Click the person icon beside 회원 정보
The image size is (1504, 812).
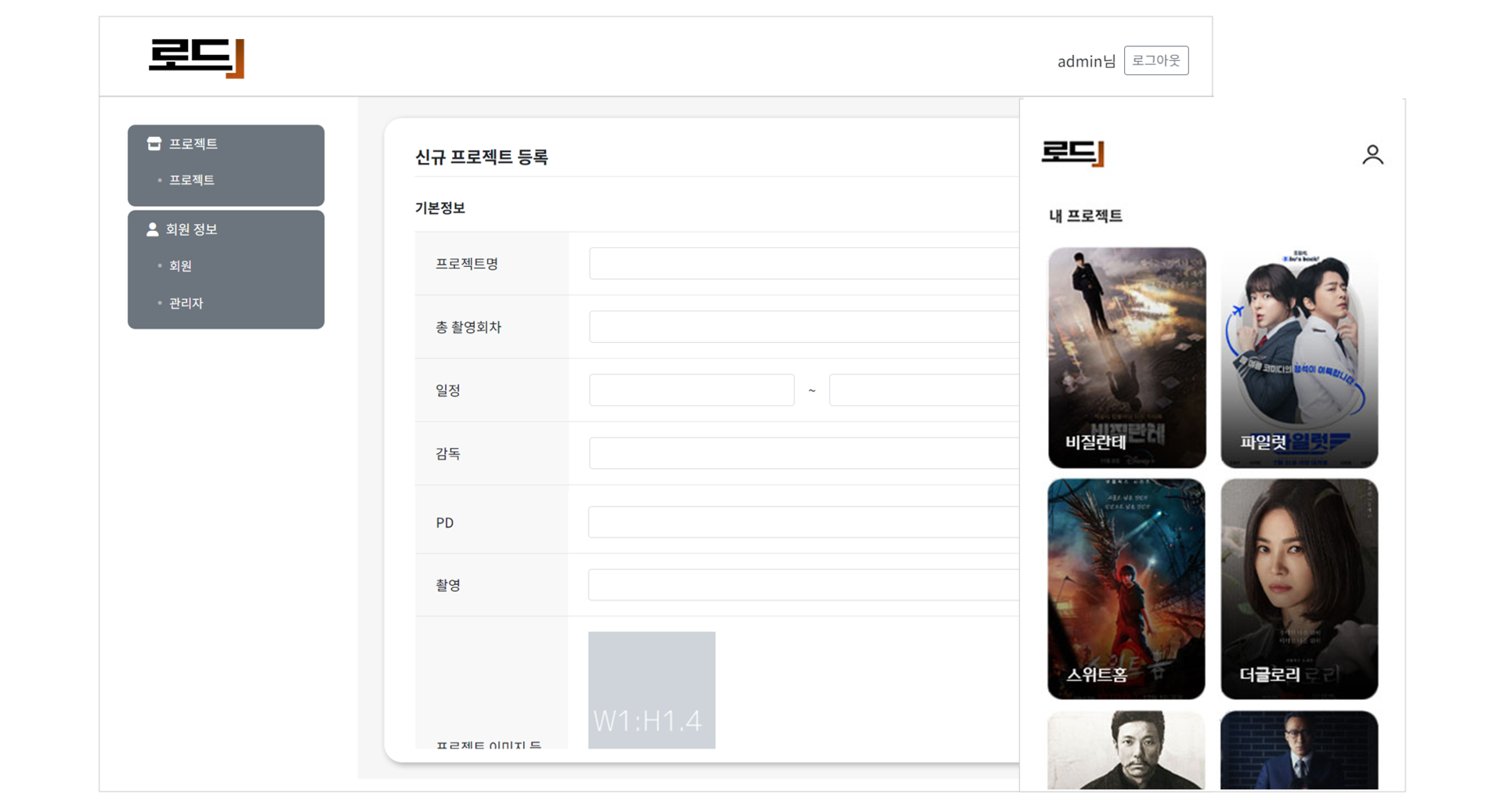coord(153,229)
